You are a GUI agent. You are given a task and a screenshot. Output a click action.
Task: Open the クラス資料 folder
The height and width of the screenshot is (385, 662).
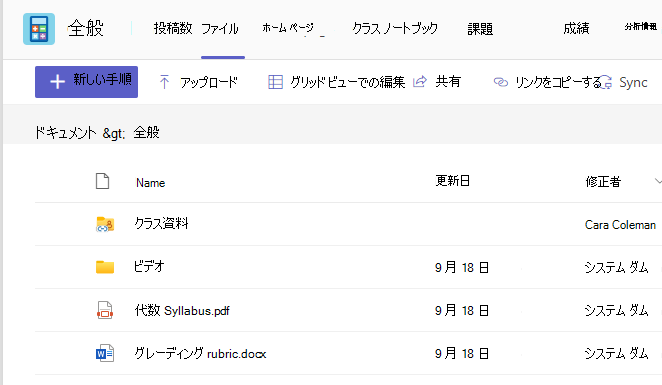161,223
